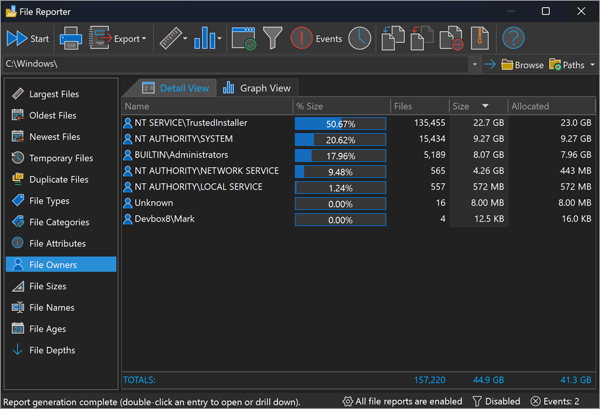This screenshot has width=600, height=409.
Task: Click the Events: 2 status indicator
Action: (x=555, y=401)
